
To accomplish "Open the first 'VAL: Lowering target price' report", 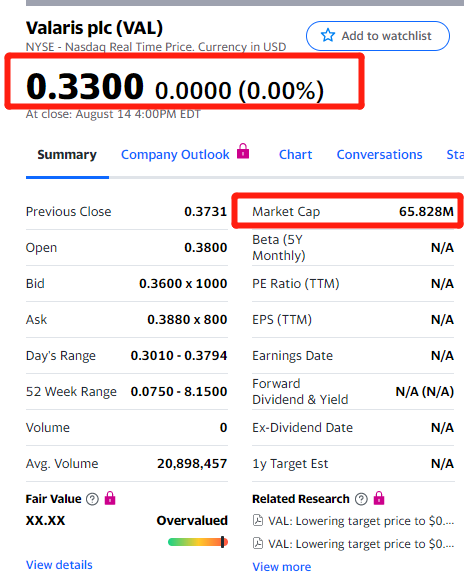I will (x=361, y=521).
